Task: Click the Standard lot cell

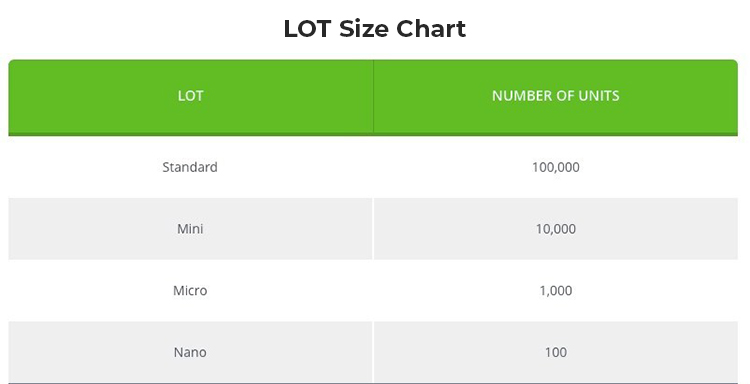Action: click(190, 167)
